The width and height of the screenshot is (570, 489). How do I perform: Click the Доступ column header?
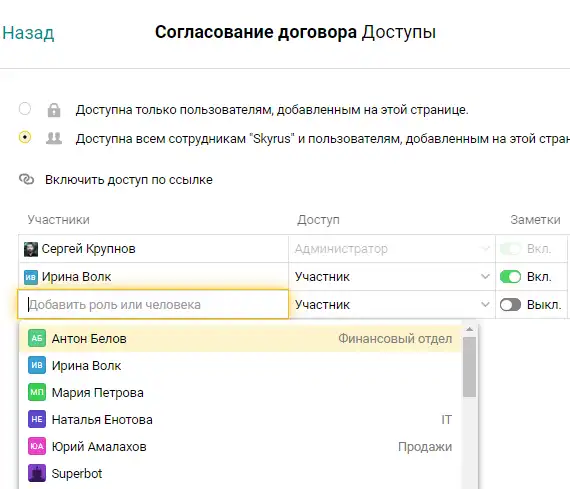point(318,220)
